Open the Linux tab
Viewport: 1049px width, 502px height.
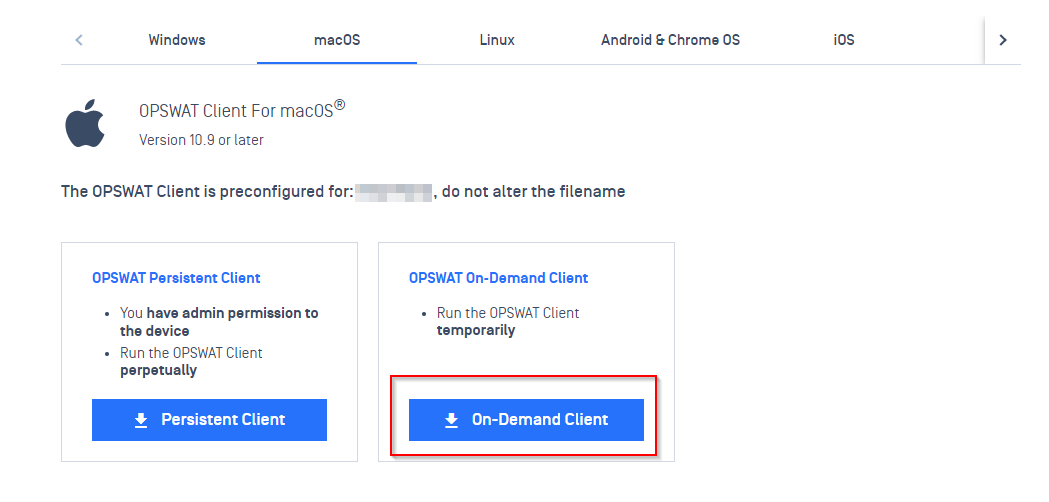click(x=497, y=40)
